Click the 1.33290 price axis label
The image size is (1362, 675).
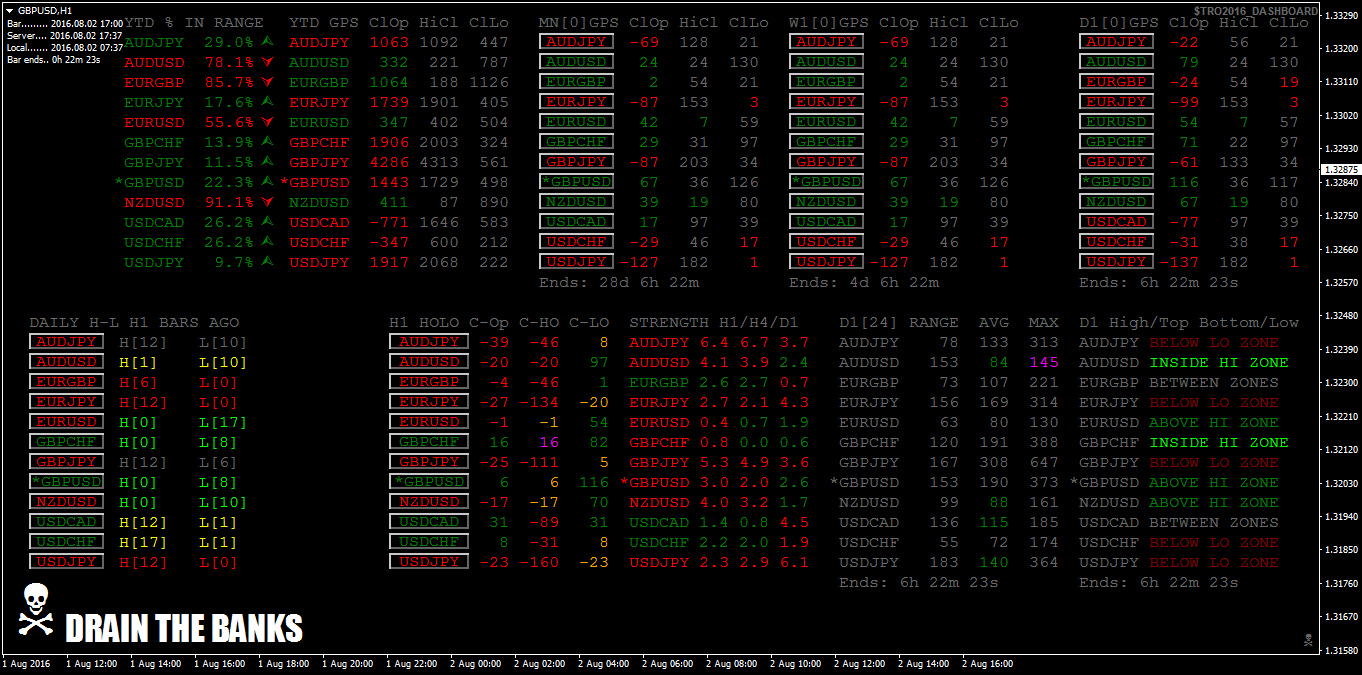pos(1341,15)
